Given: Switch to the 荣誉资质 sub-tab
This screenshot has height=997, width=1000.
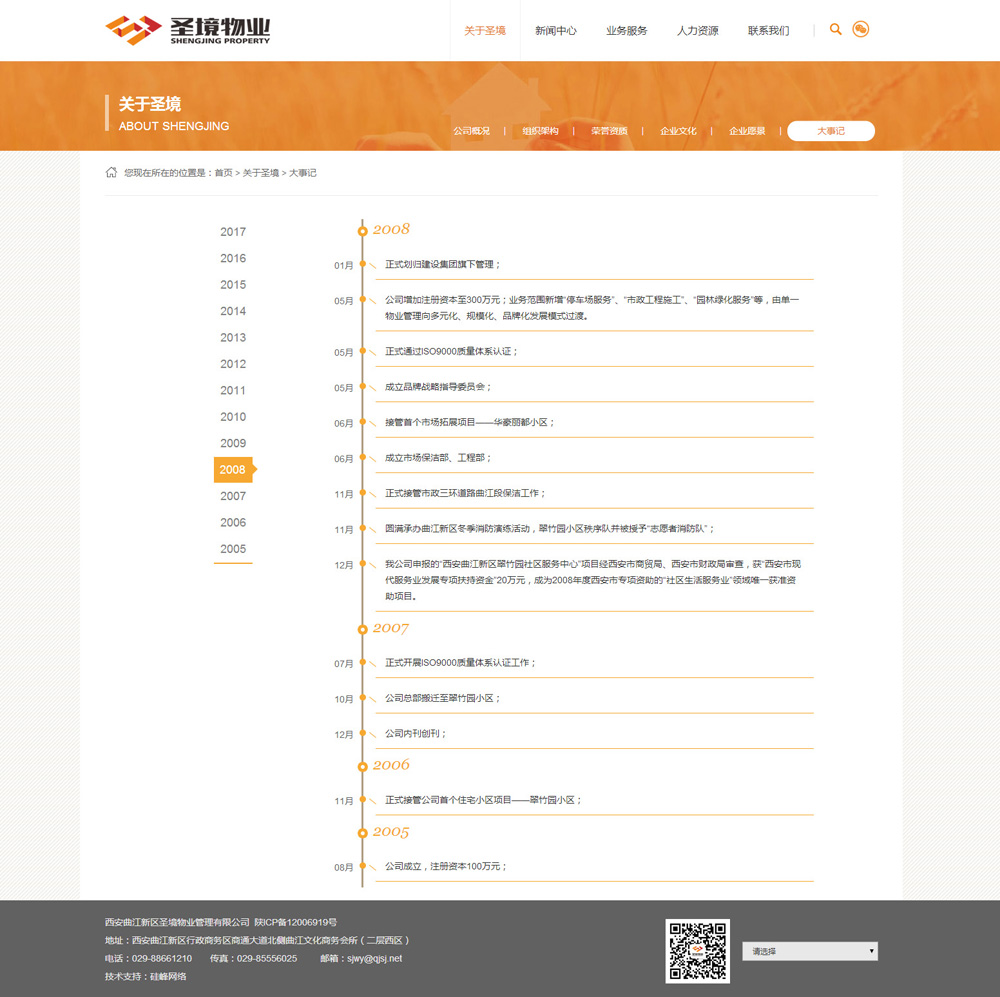Looking at the screenshot, I should pos(609,131).
